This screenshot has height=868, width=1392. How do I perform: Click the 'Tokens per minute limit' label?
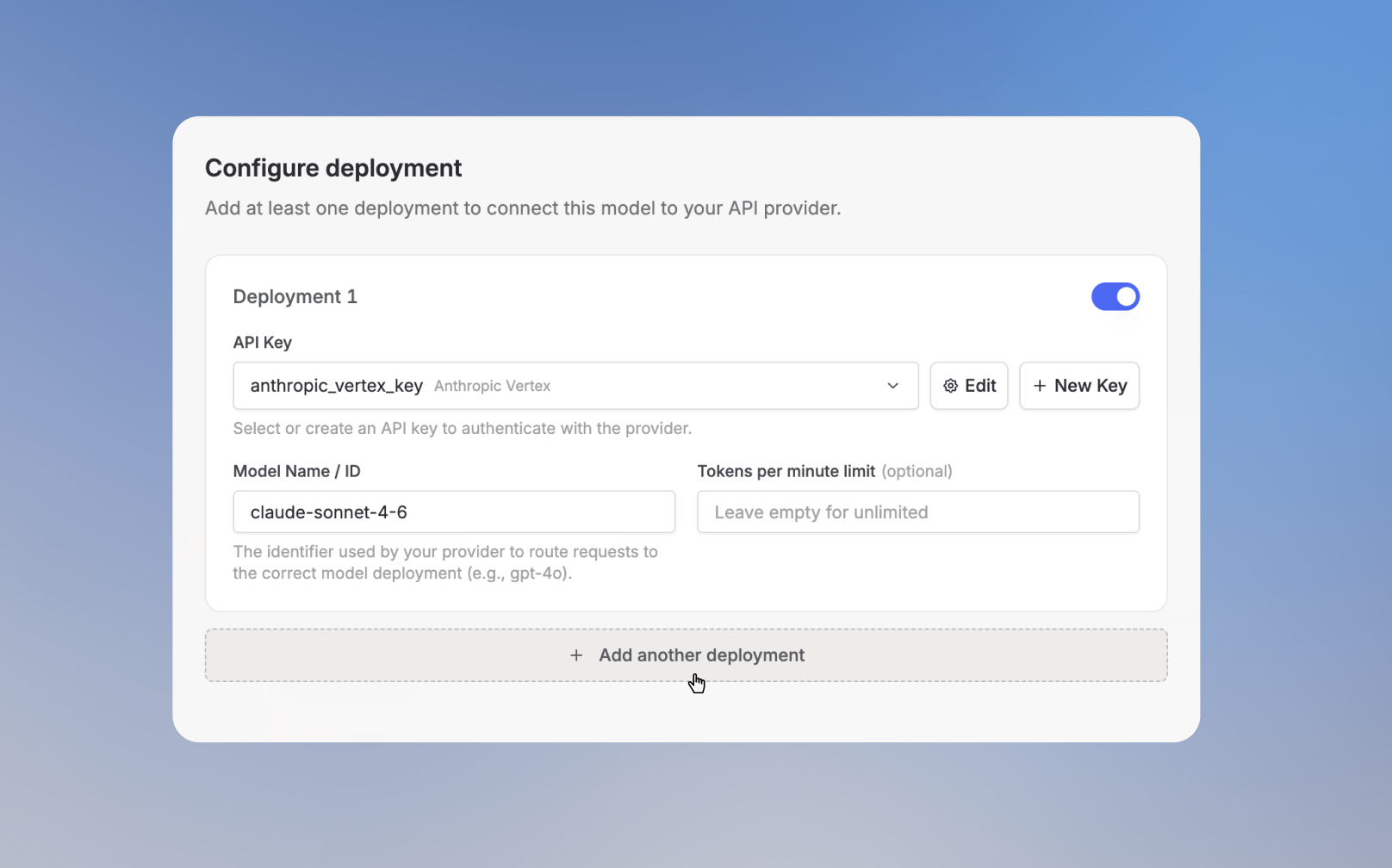coord(786,471)
